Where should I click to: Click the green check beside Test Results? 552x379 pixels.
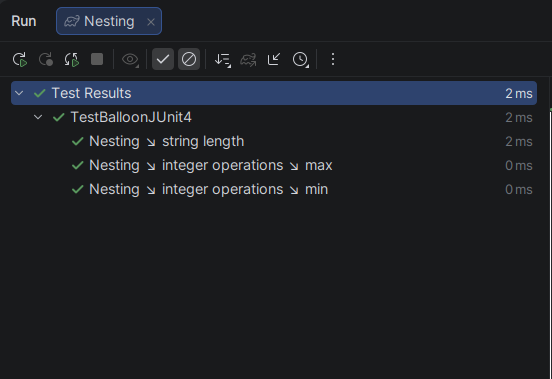pyautogui.click(x=40, y=93)
